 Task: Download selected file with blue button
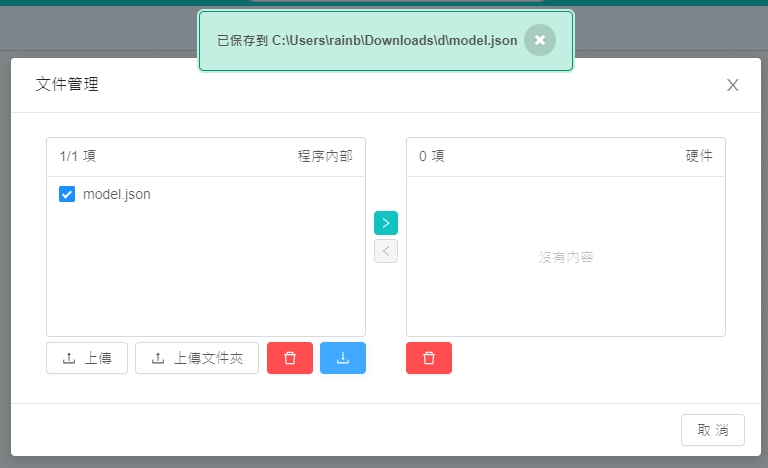tap(343, 358)
